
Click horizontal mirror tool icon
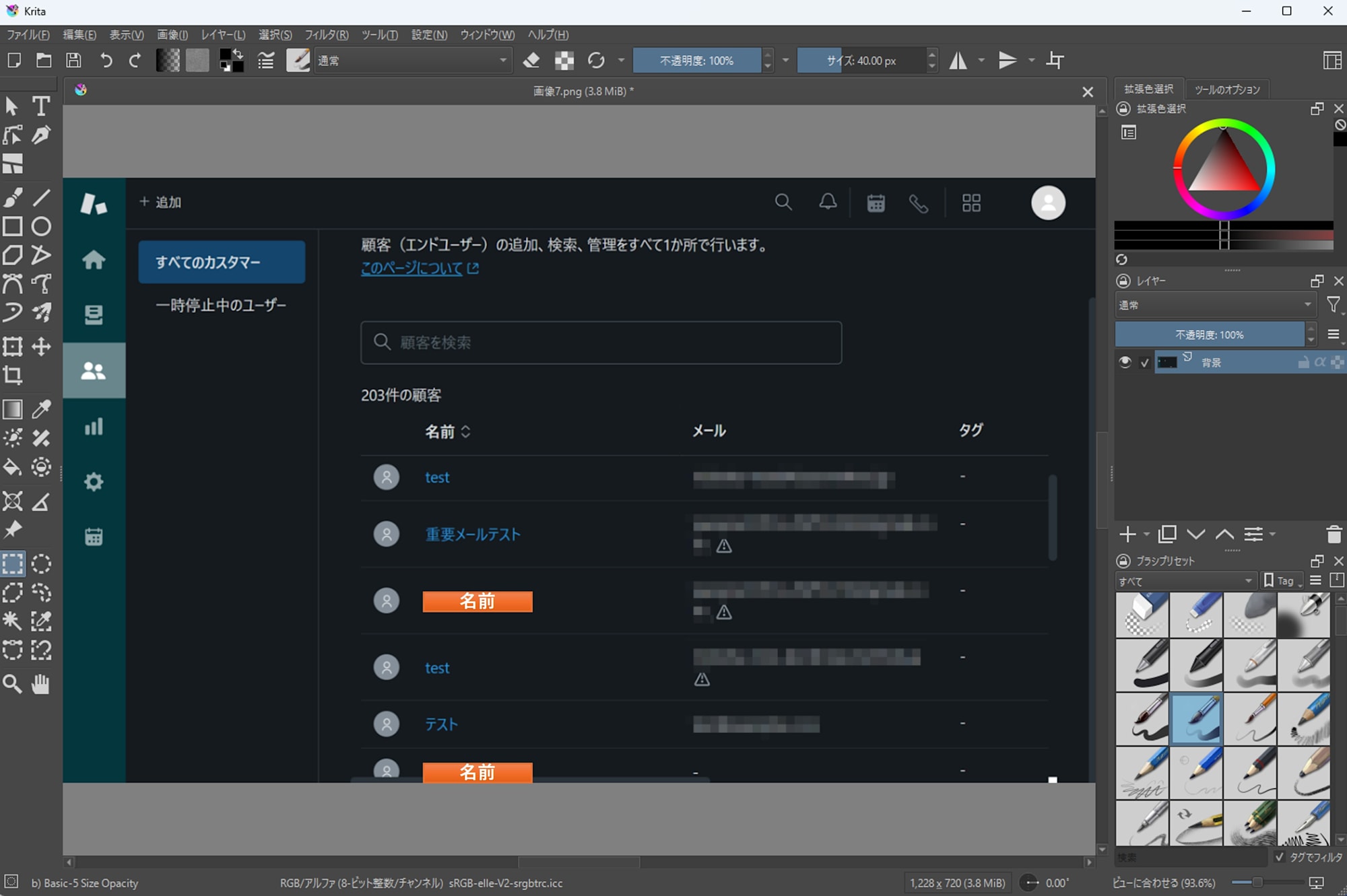click(958, 61)
